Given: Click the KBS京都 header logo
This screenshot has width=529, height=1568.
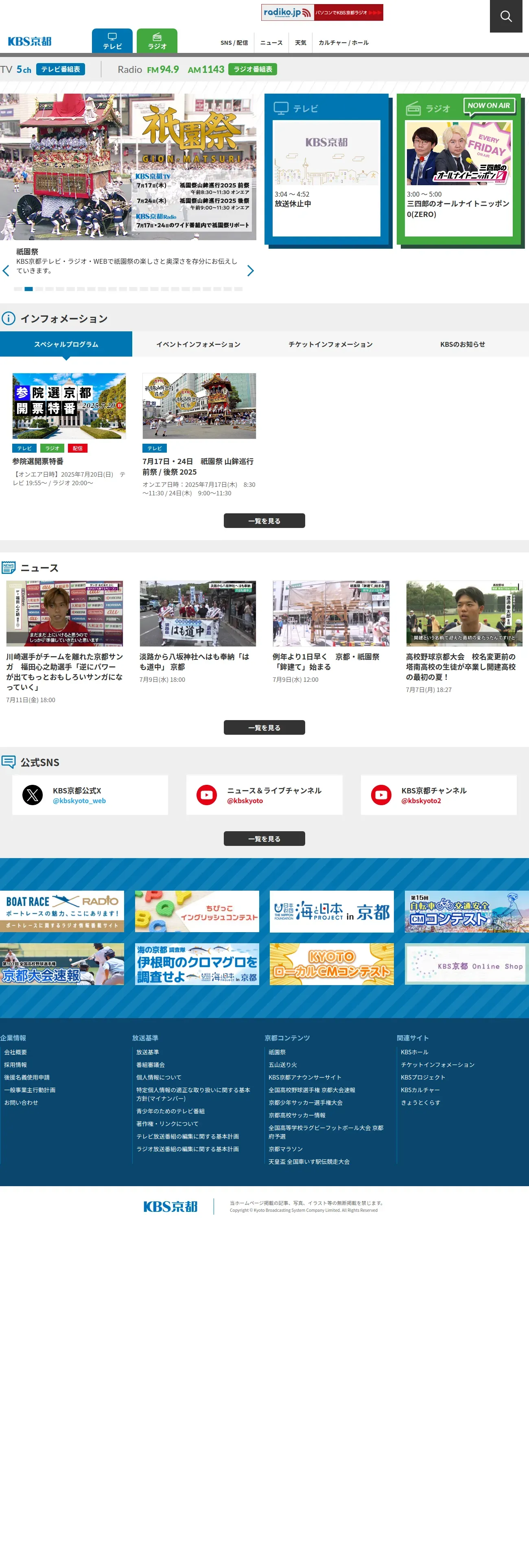Looking at the screenshot, I should pyautogui.click(x=30, y=42).
